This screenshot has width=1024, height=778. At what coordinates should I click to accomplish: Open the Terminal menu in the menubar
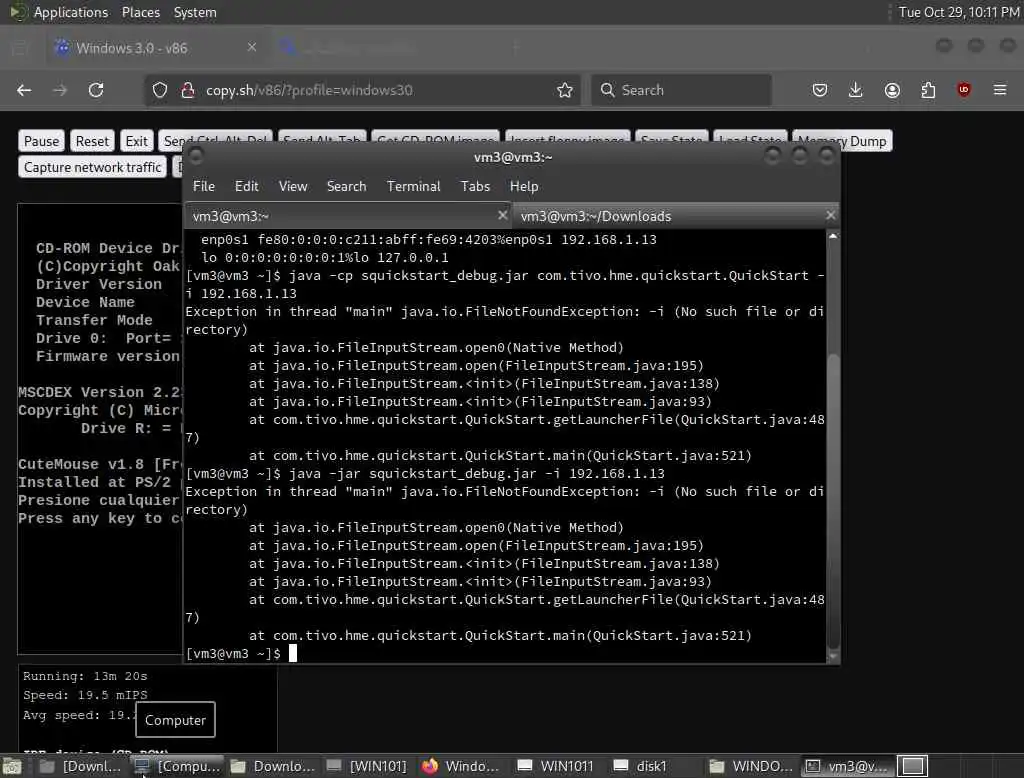(413, 186)
